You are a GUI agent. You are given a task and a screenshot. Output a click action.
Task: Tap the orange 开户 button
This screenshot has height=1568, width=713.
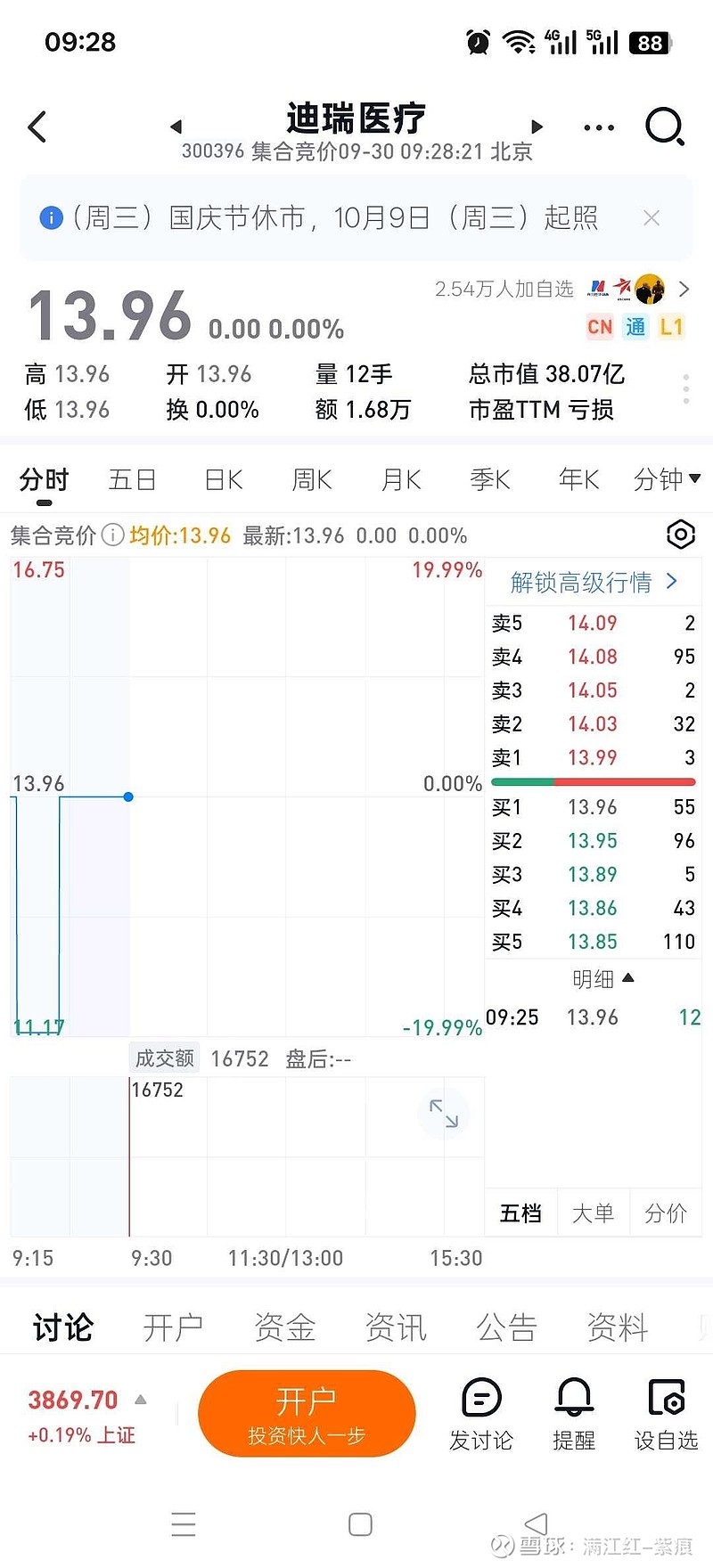pos(307,1413)
